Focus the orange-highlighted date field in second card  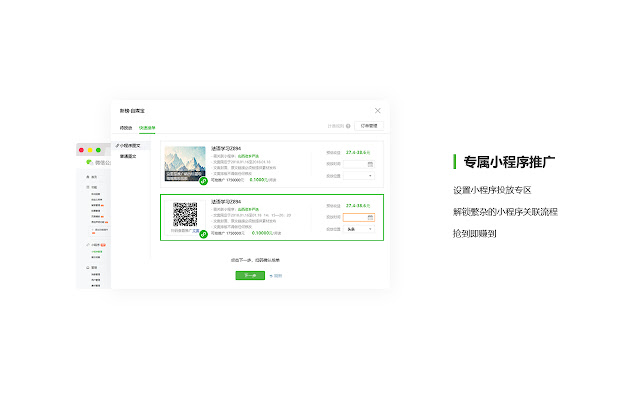click(358, 218)
